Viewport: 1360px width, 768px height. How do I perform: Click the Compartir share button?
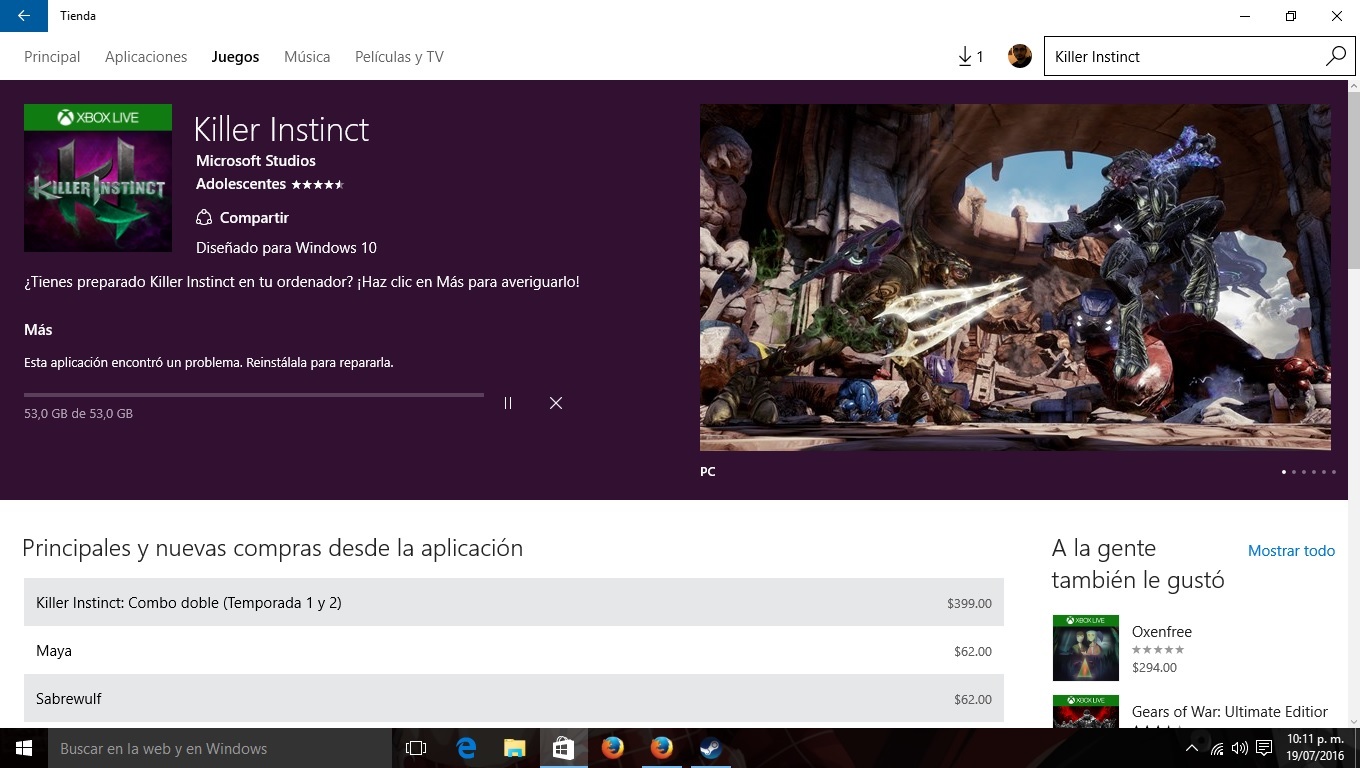pyautogui.click(x=243, y=218)
